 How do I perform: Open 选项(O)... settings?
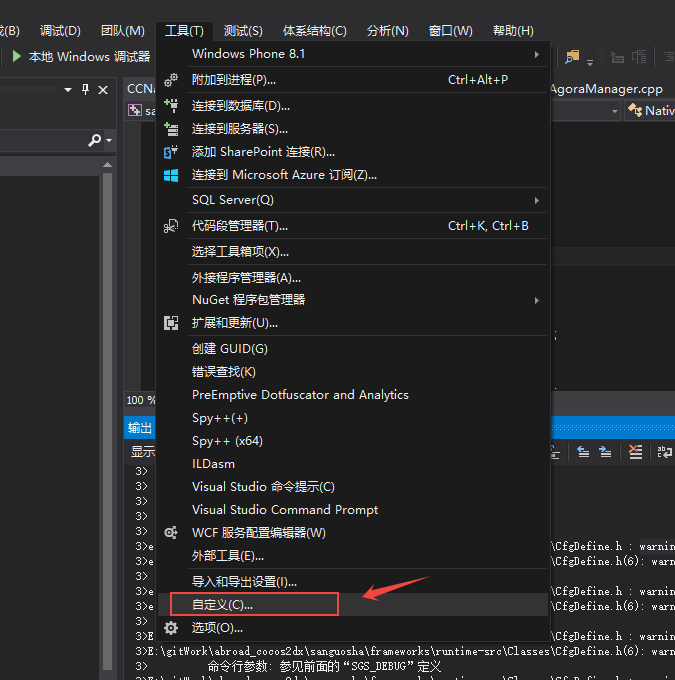(x=353, y=628)
